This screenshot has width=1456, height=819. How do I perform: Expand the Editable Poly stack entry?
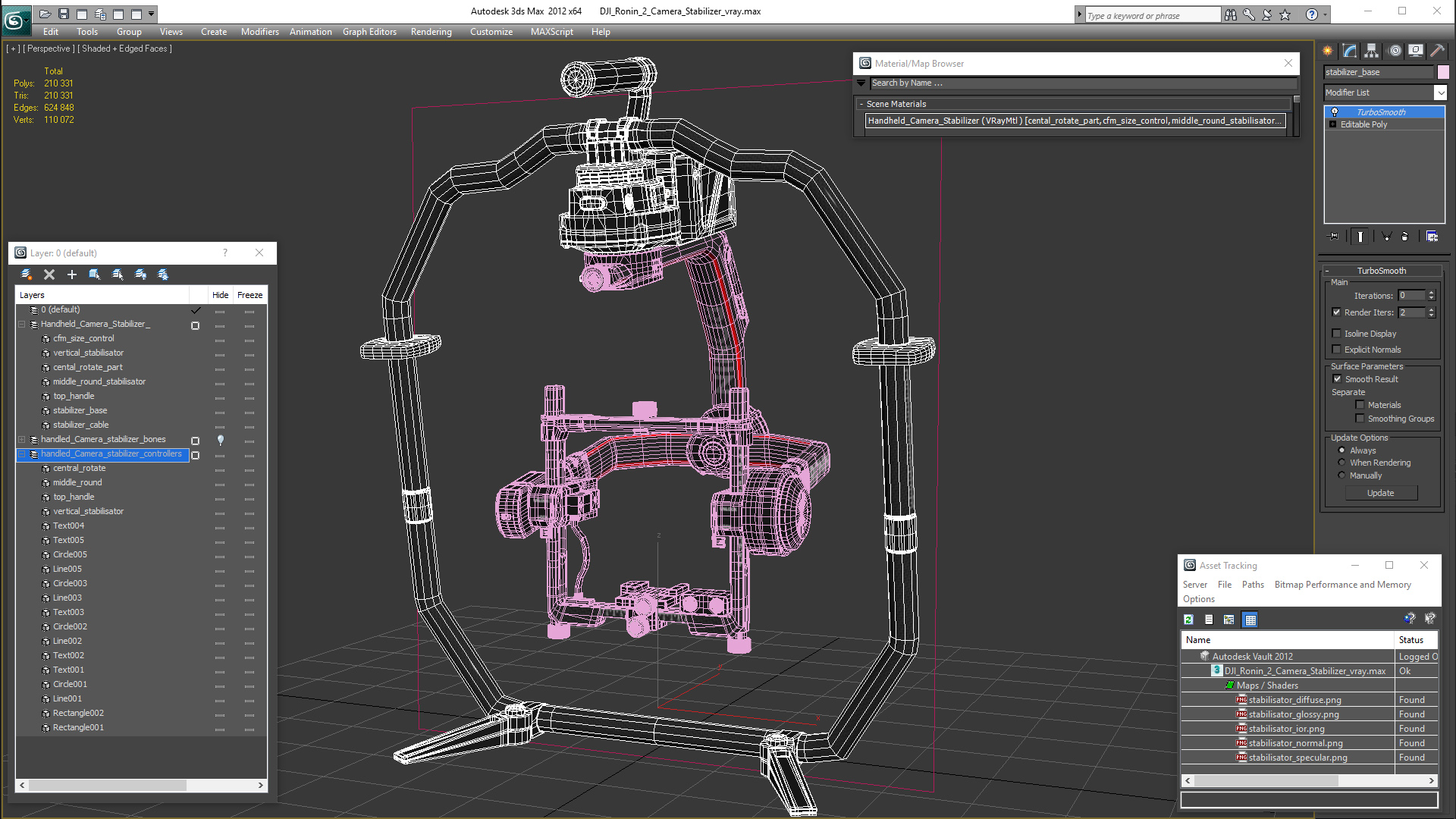pos(1332,124)
